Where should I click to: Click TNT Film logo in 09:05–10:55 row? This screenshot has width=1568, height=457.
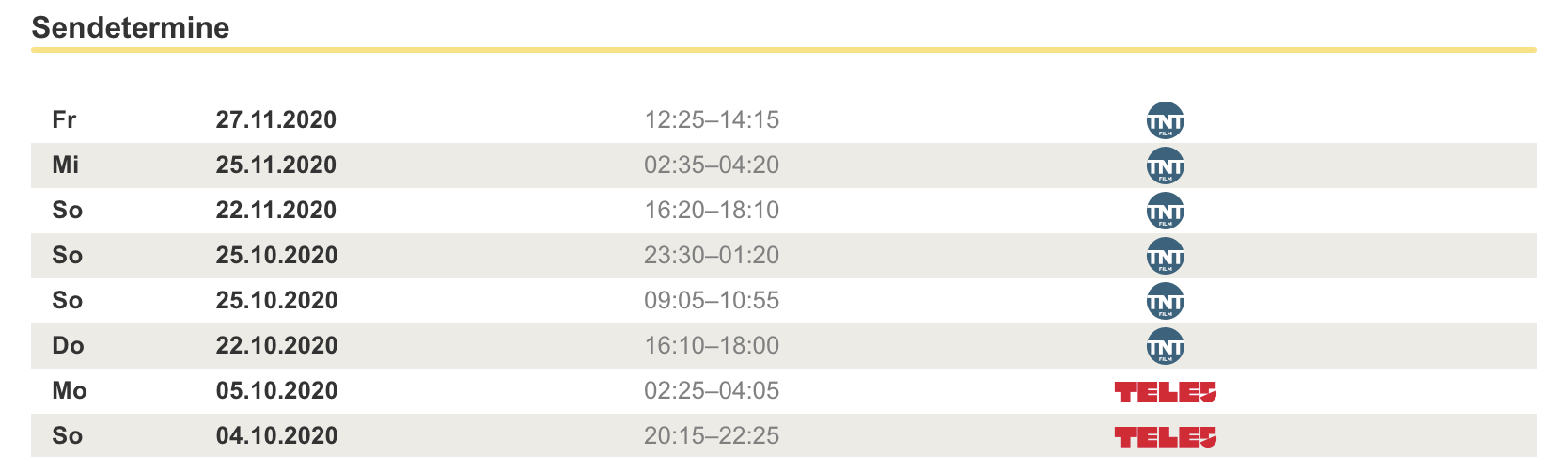tap(1165, 301)
